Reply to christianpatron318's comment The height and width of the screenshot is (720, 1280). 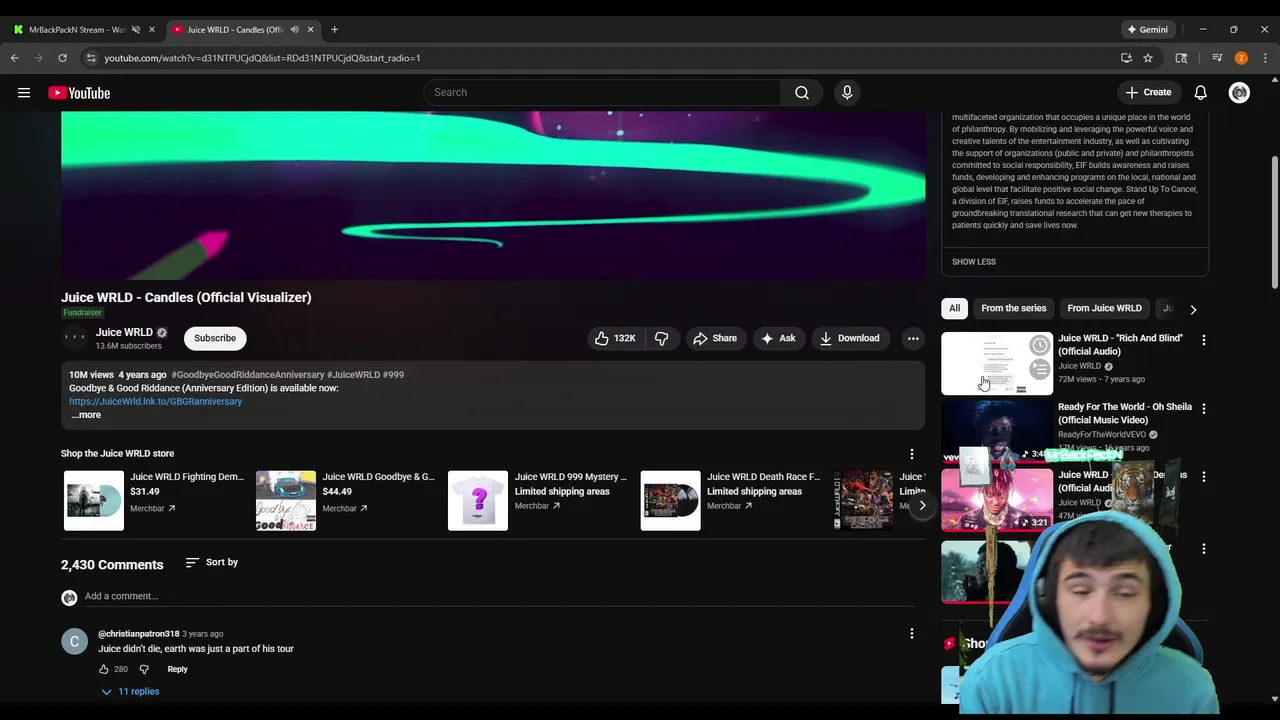point(177,669)
